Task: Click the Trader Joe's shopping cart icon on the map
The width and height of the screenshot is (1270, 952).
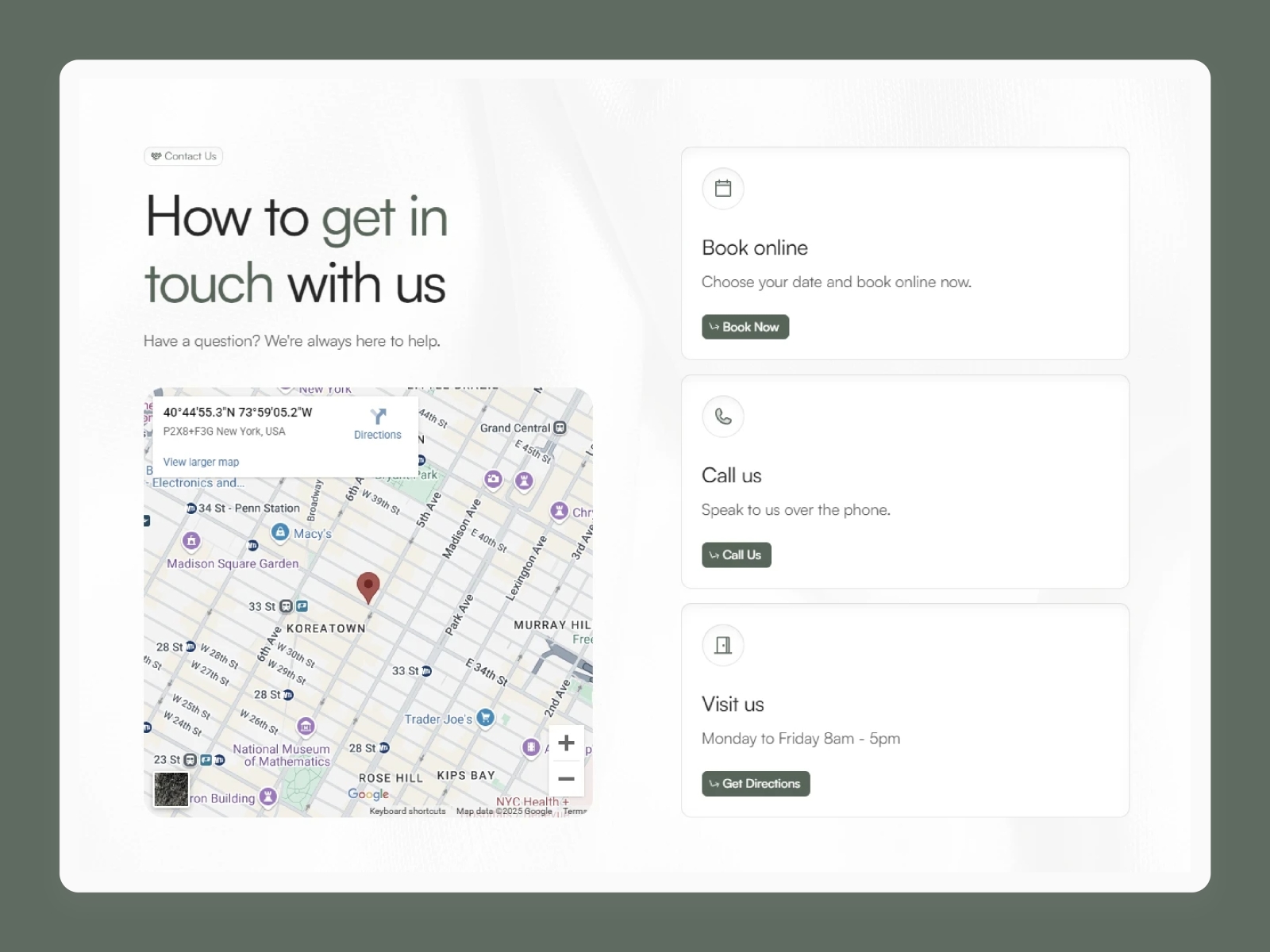Action: [484, 719]
